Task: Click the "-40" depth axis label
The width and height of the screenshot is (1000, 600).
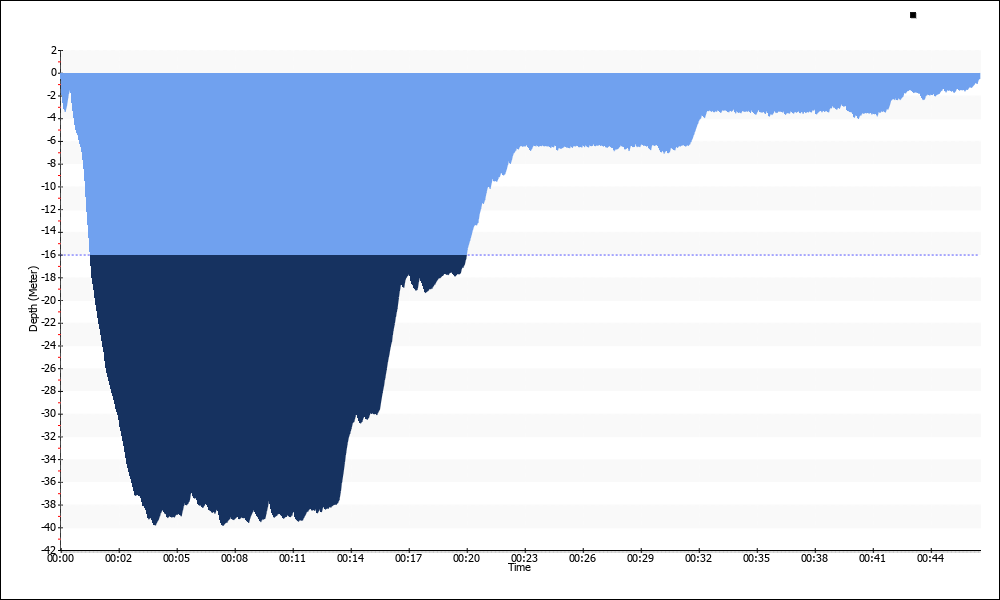Action: [49, 527]
